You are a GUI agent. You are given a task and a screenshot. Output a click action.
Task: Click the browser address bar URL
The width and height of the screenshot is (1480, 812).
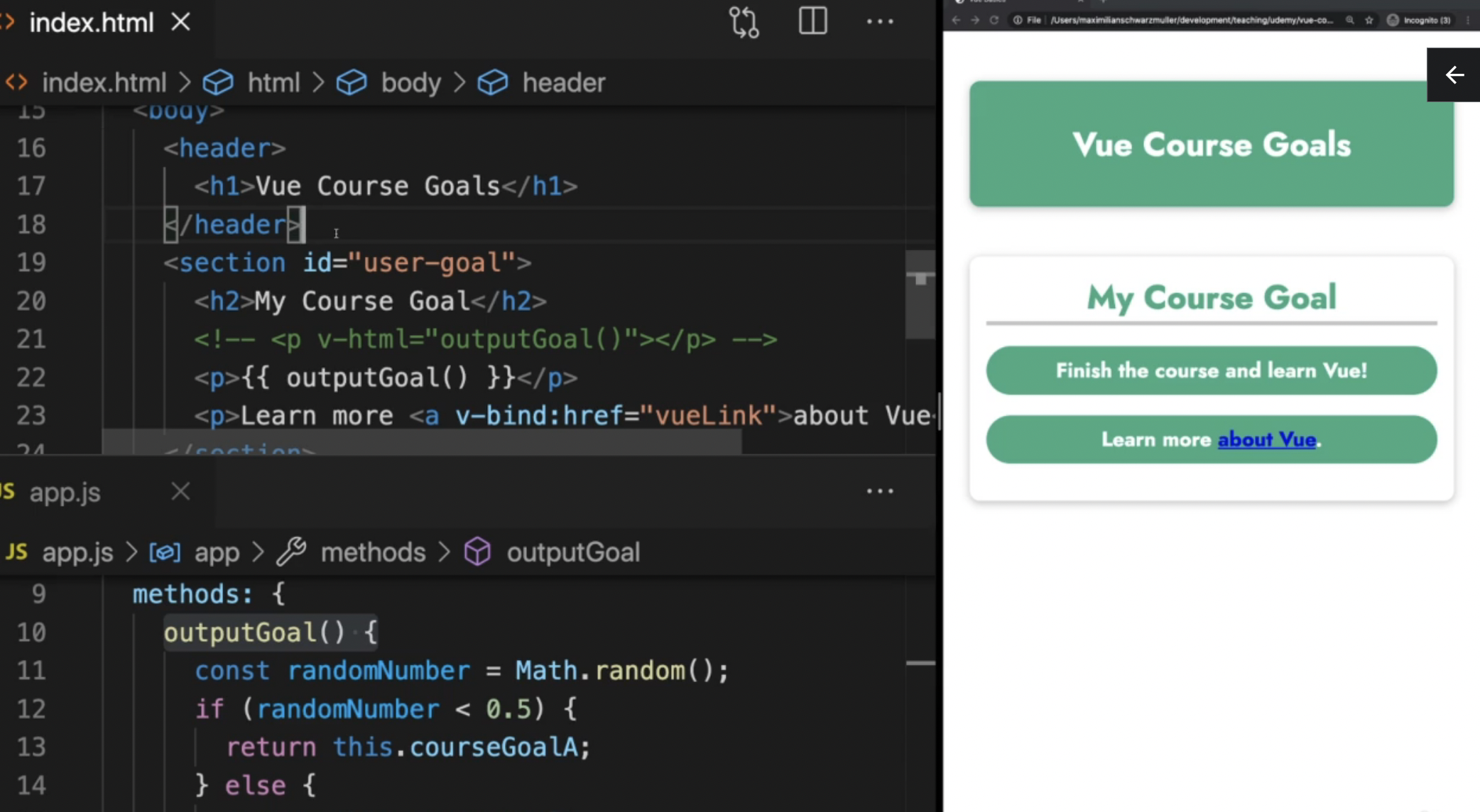[1191, 20]
